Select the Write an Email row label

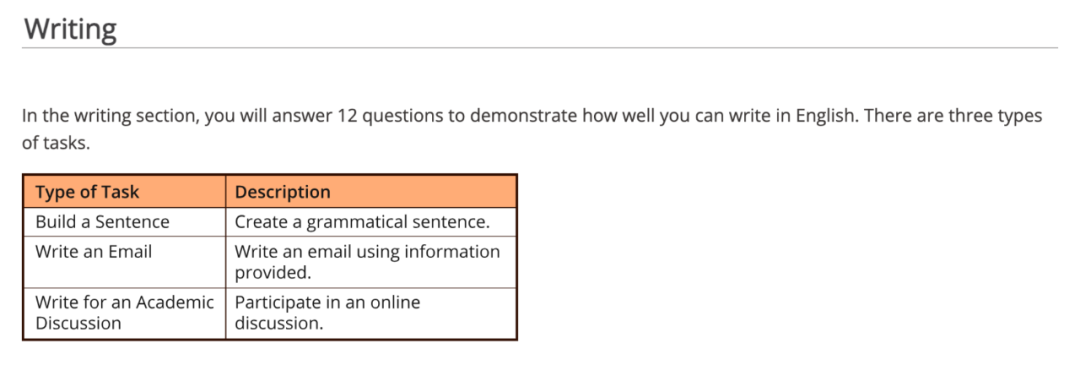point(94,251)
